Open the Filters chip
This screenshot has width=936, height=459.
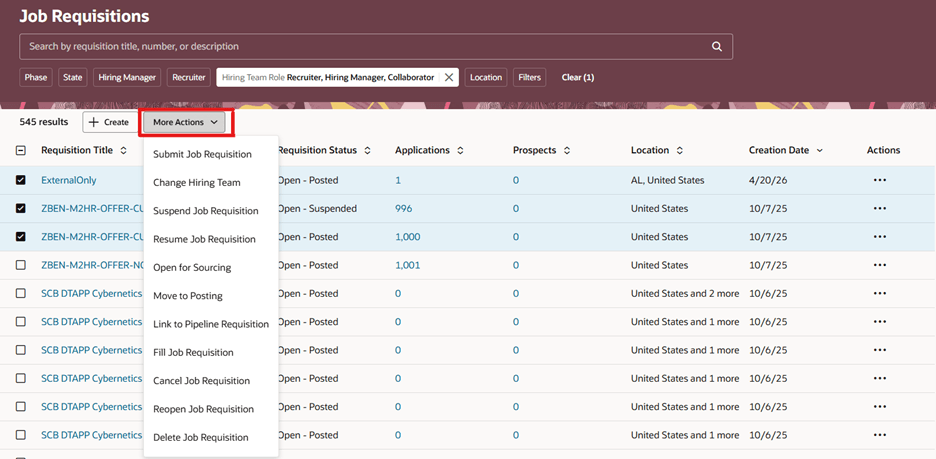point(529,78)
